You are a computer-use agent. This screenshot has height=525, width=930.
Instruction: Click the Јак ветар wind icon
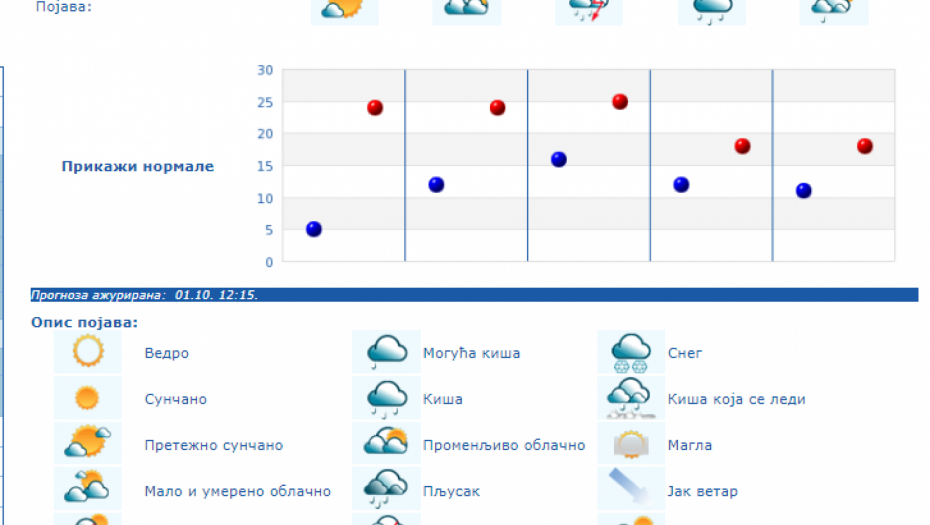[631, 490]
